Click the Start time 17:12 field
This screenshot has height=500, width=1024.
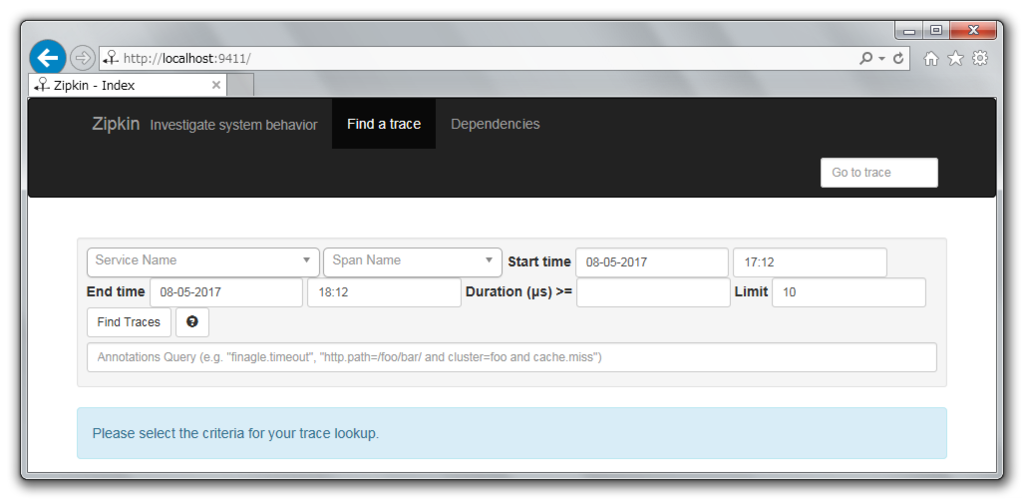point(810,262)
